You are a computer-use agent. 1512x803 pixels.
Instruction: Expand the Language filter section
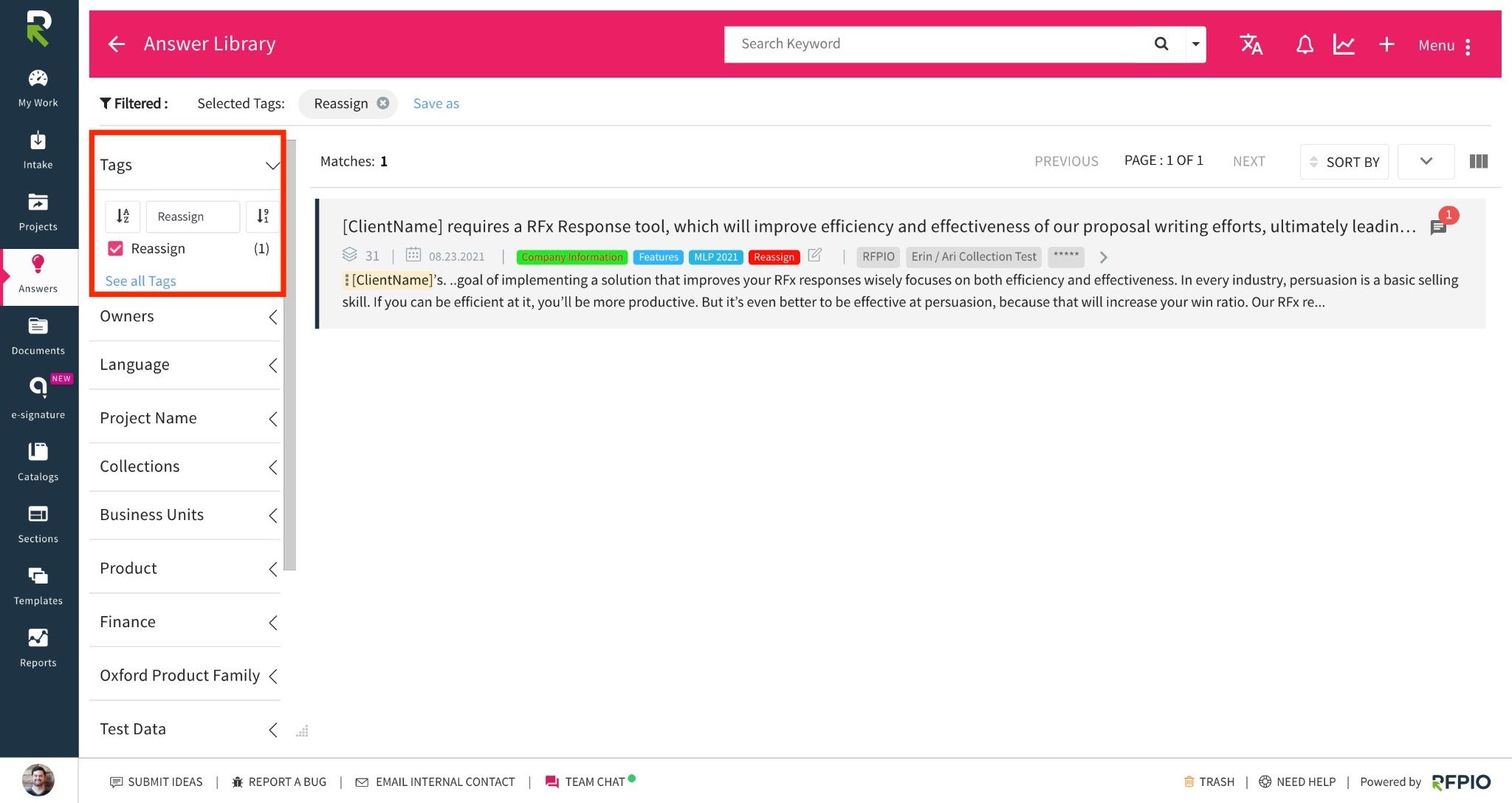coord(273,365)
